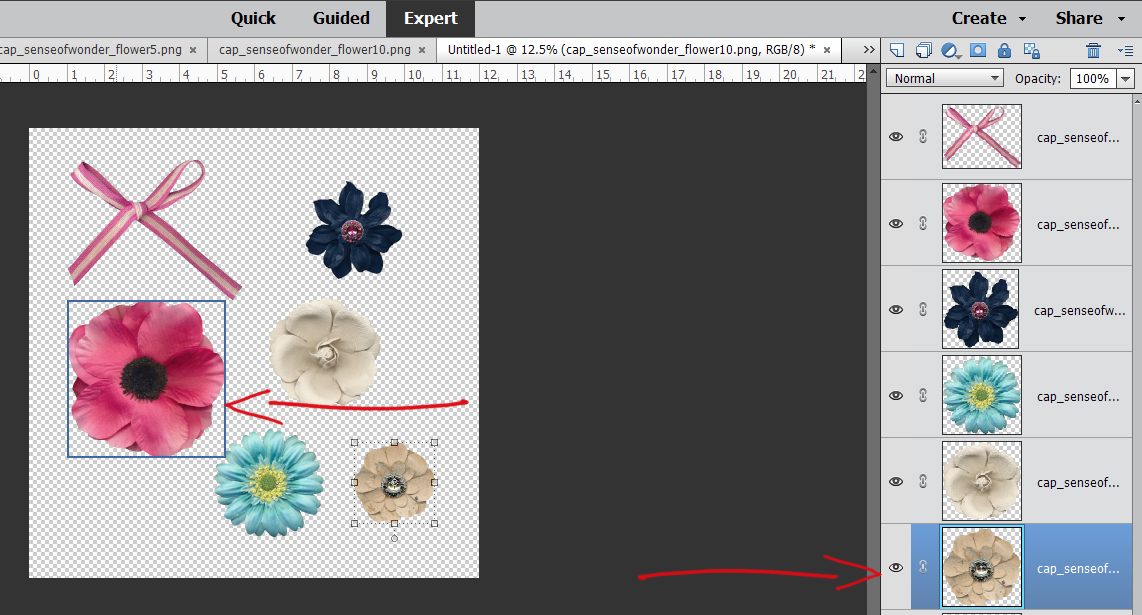1142x615 pixels.
Task: Select navy flower layer thumbnail
Action: (x=980, y=309)
